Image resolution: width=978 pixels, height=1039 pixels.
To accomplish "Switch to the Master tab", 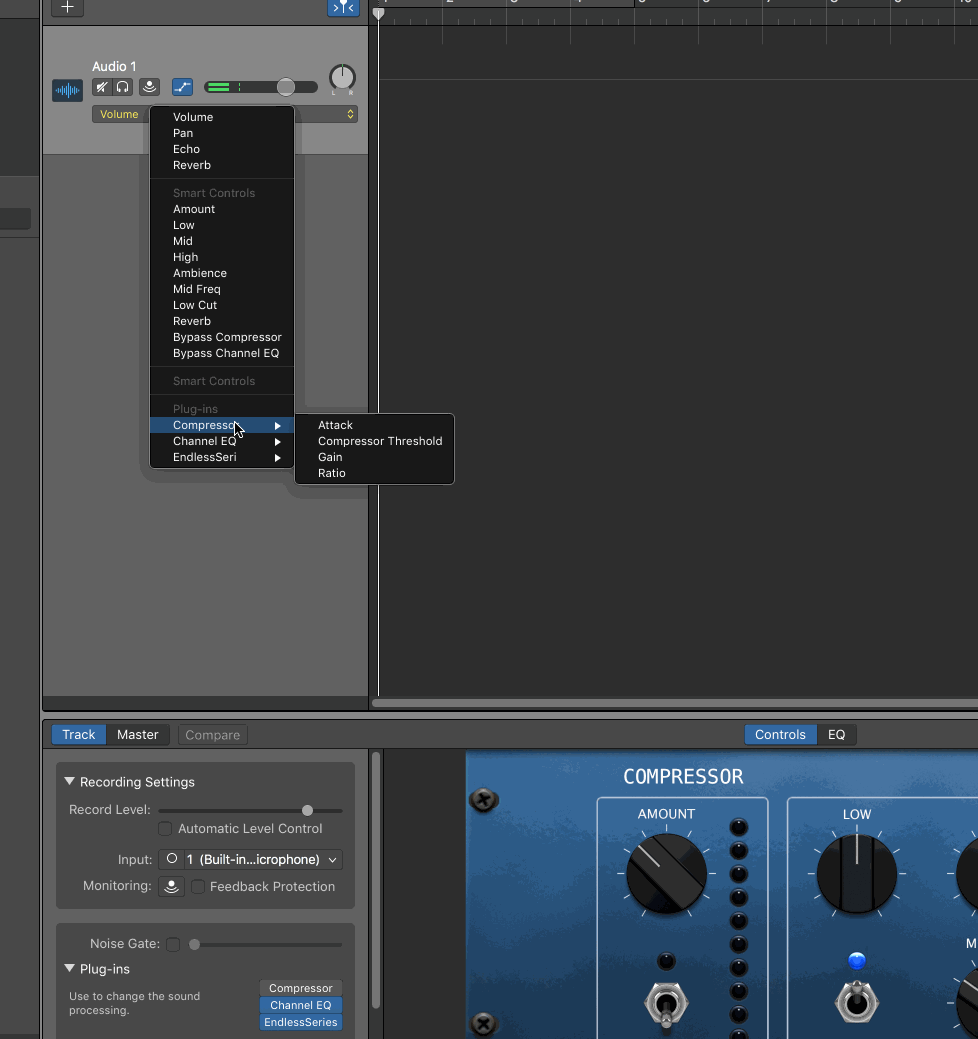I will [x=137, y=735].
